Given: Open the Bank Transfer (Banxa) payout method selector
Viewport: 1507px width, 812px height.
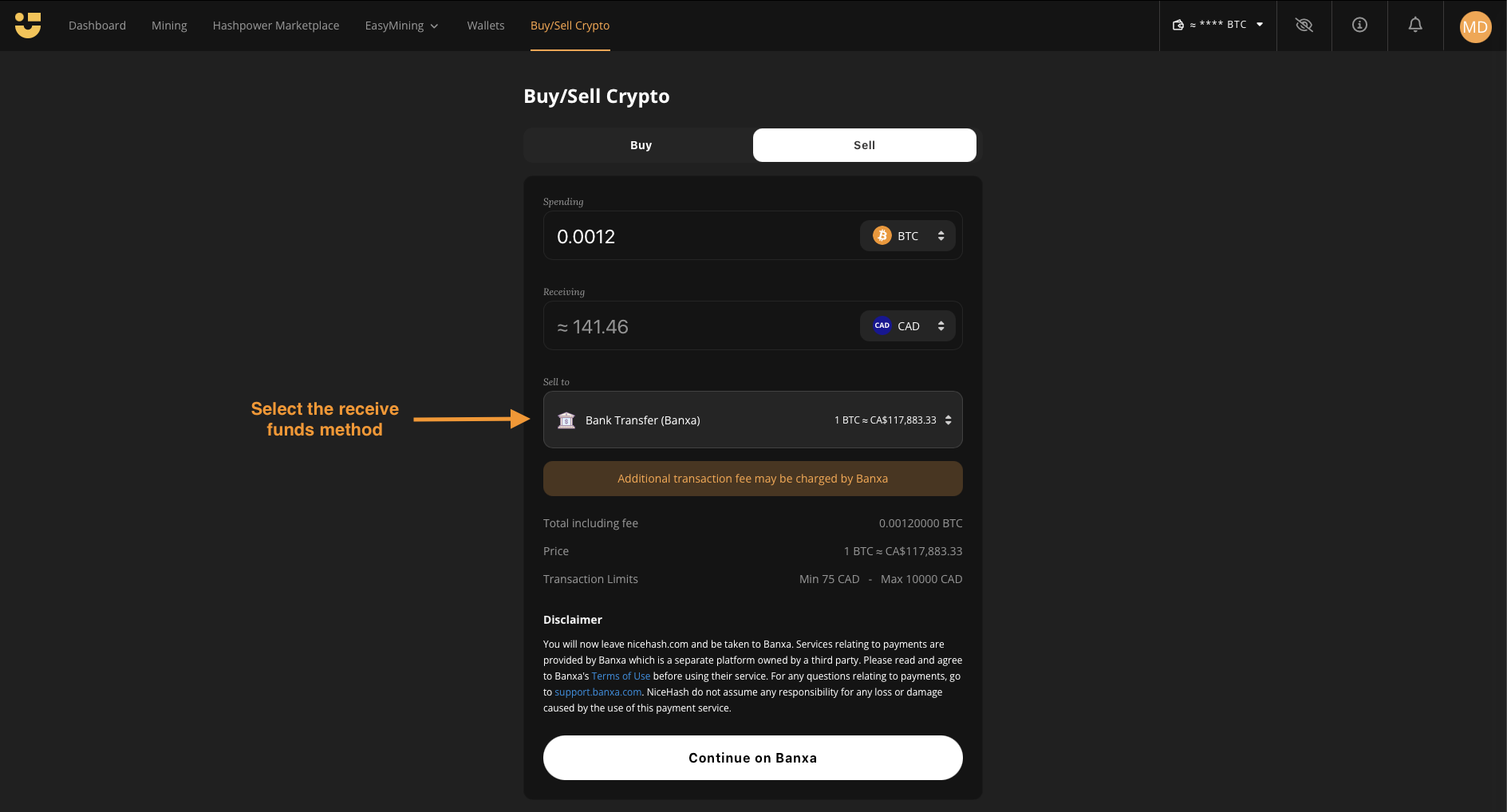Looking at the screenshot, I should (x=752, y=420).
